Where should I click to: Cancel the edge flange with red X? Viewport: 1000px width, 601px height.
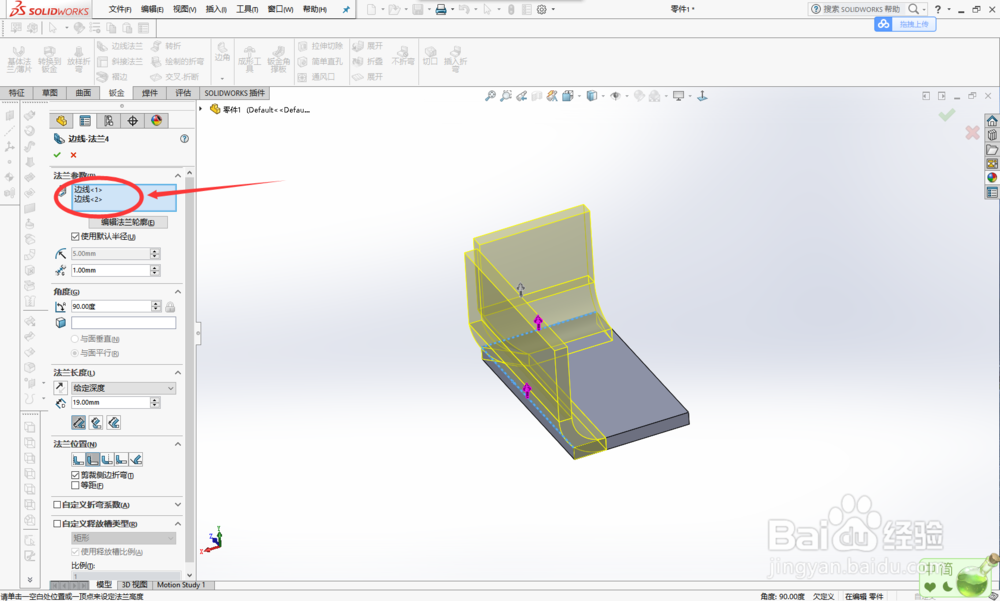[73, 155]
